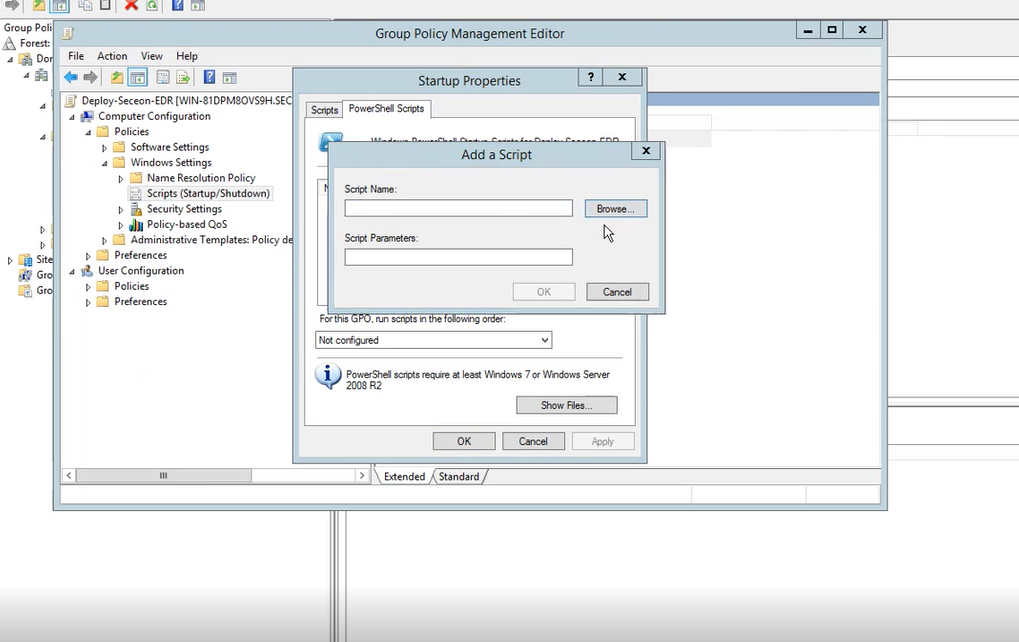Collapse the Windows Settings node

(x=103, y=162)
